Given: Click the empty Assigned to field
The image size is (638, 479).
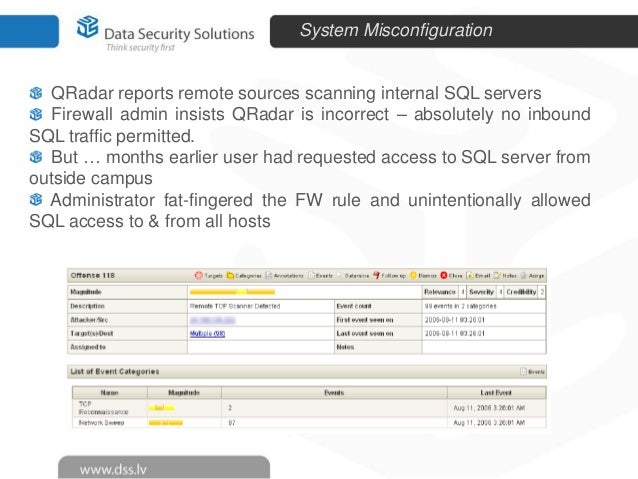Looking at the screenshot, I should pyautogui.click(x=260, y=347).
